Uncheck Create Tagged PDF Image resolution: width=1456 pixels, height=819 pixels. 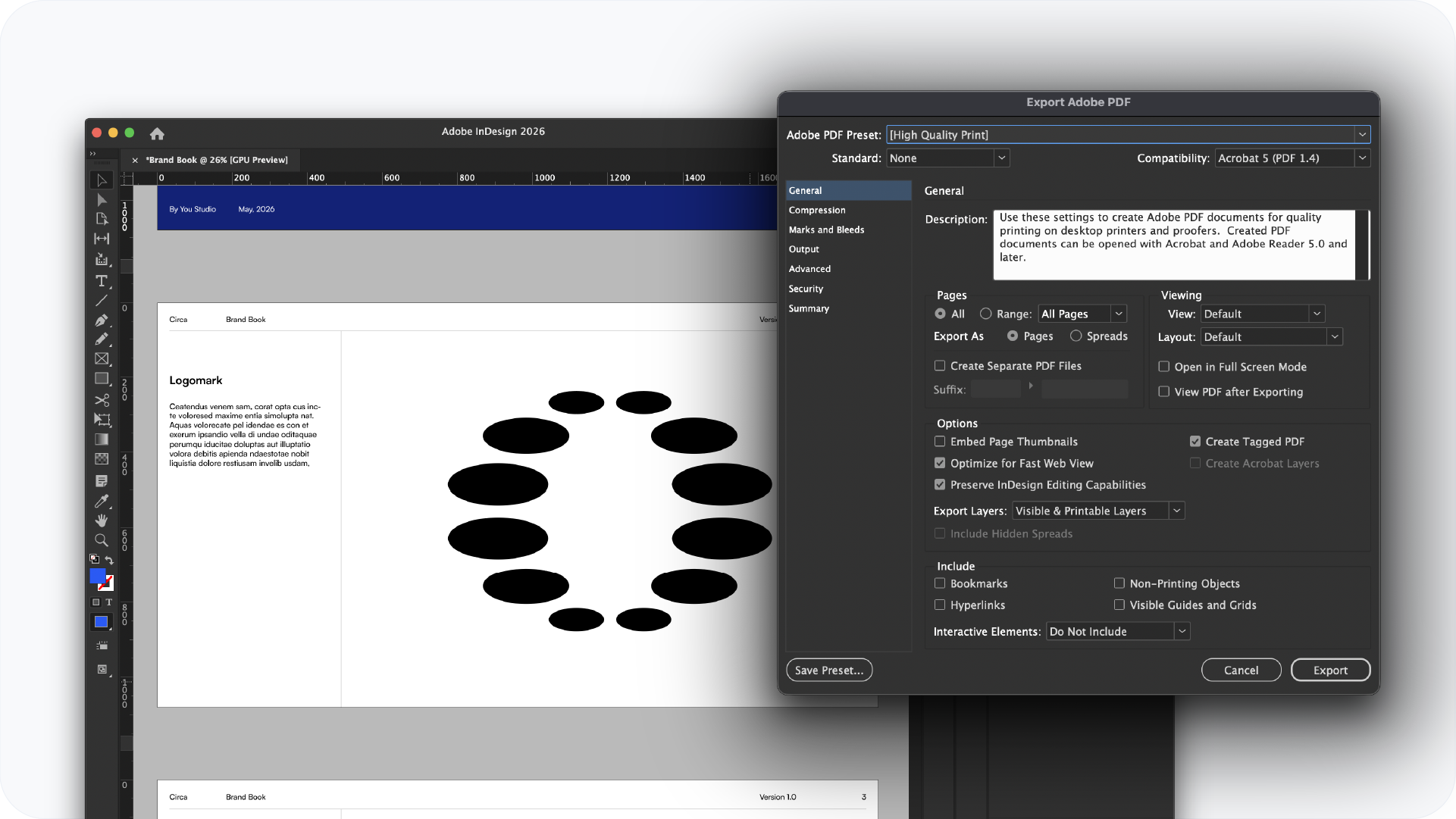(1195, 441)
